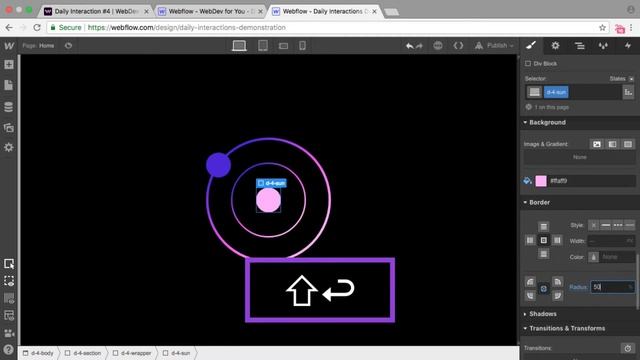The width and height of the screenshot is (640, 360).
Task: Click the background color hex field
Action: coord(592,181)
